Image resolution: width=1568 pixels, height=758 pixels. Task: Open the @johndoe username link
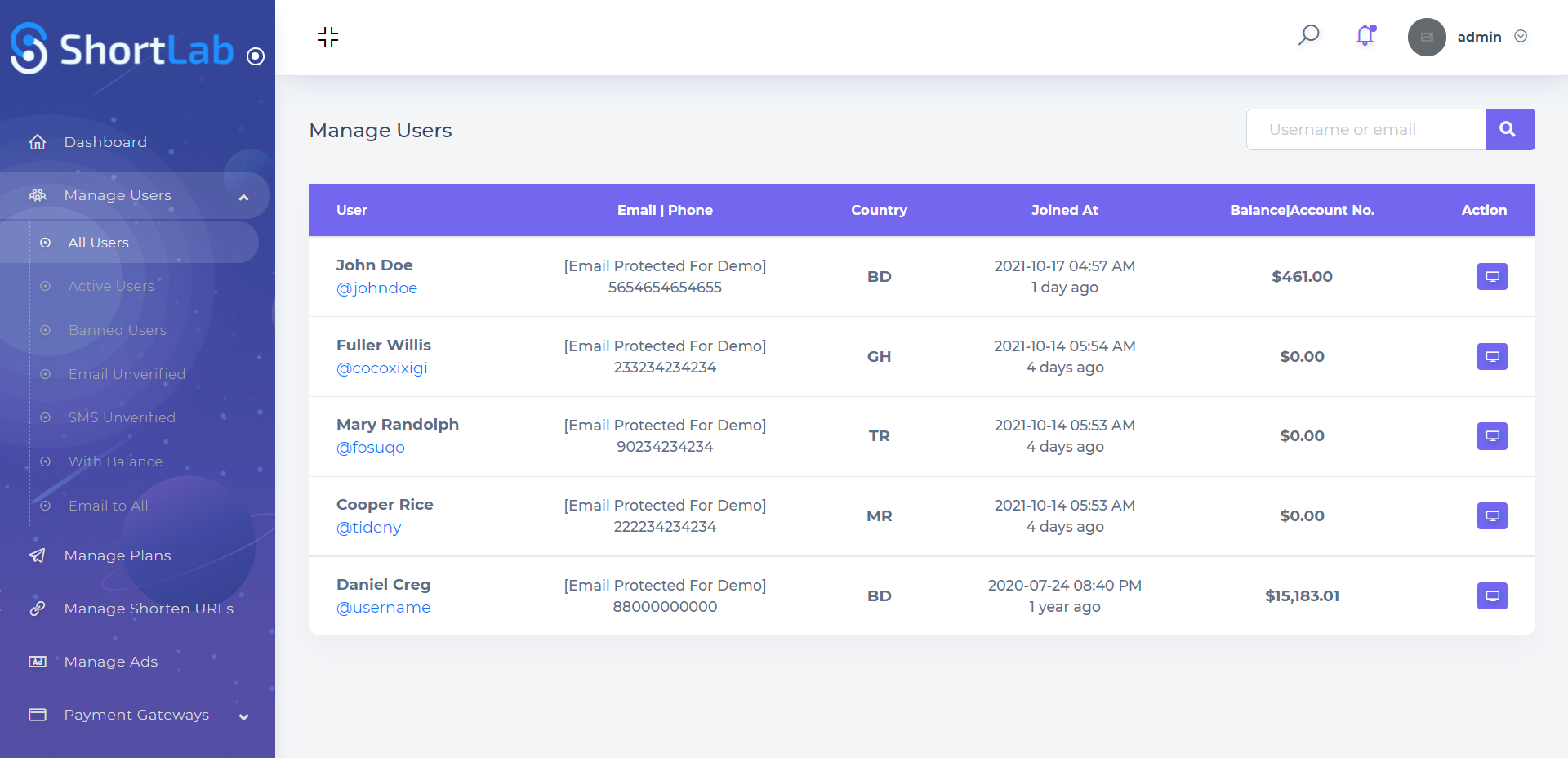click(x=376, y=288)
